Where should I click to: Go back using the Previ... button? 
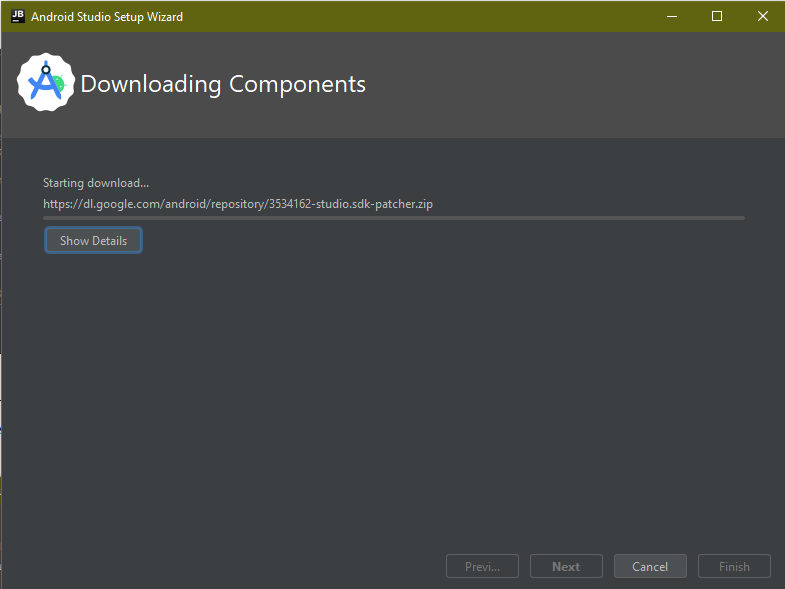point(482,567)
